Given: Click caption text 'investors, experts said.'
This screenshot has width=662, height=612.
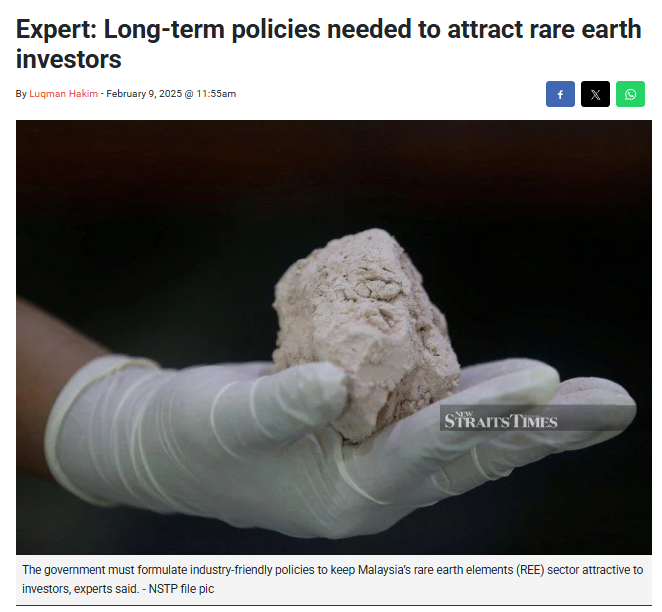Looking at the screenshot, I should (x=80, y=589).
